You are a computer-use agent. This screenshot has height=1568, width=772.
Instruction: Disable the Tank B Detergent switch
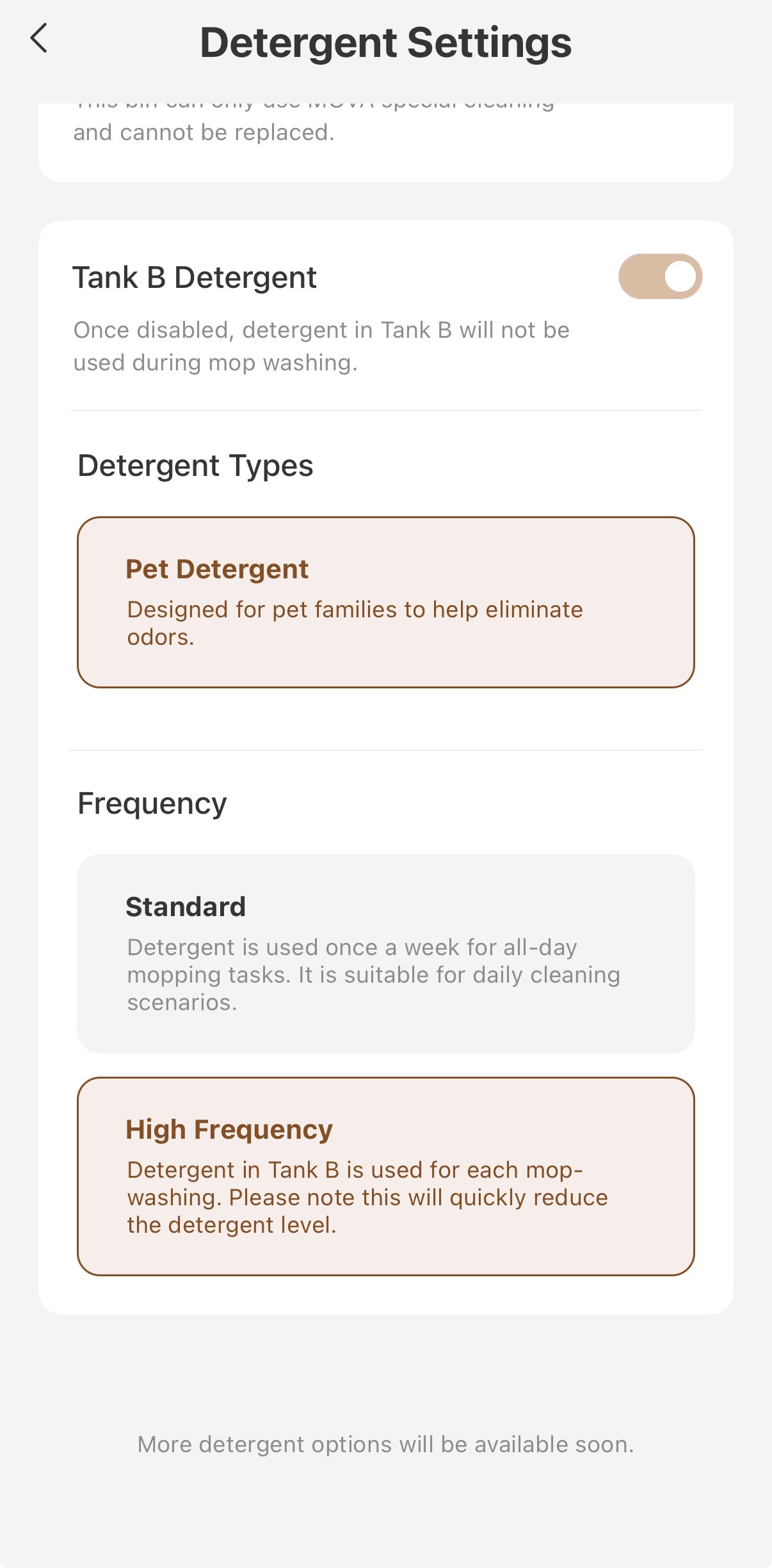659,277
